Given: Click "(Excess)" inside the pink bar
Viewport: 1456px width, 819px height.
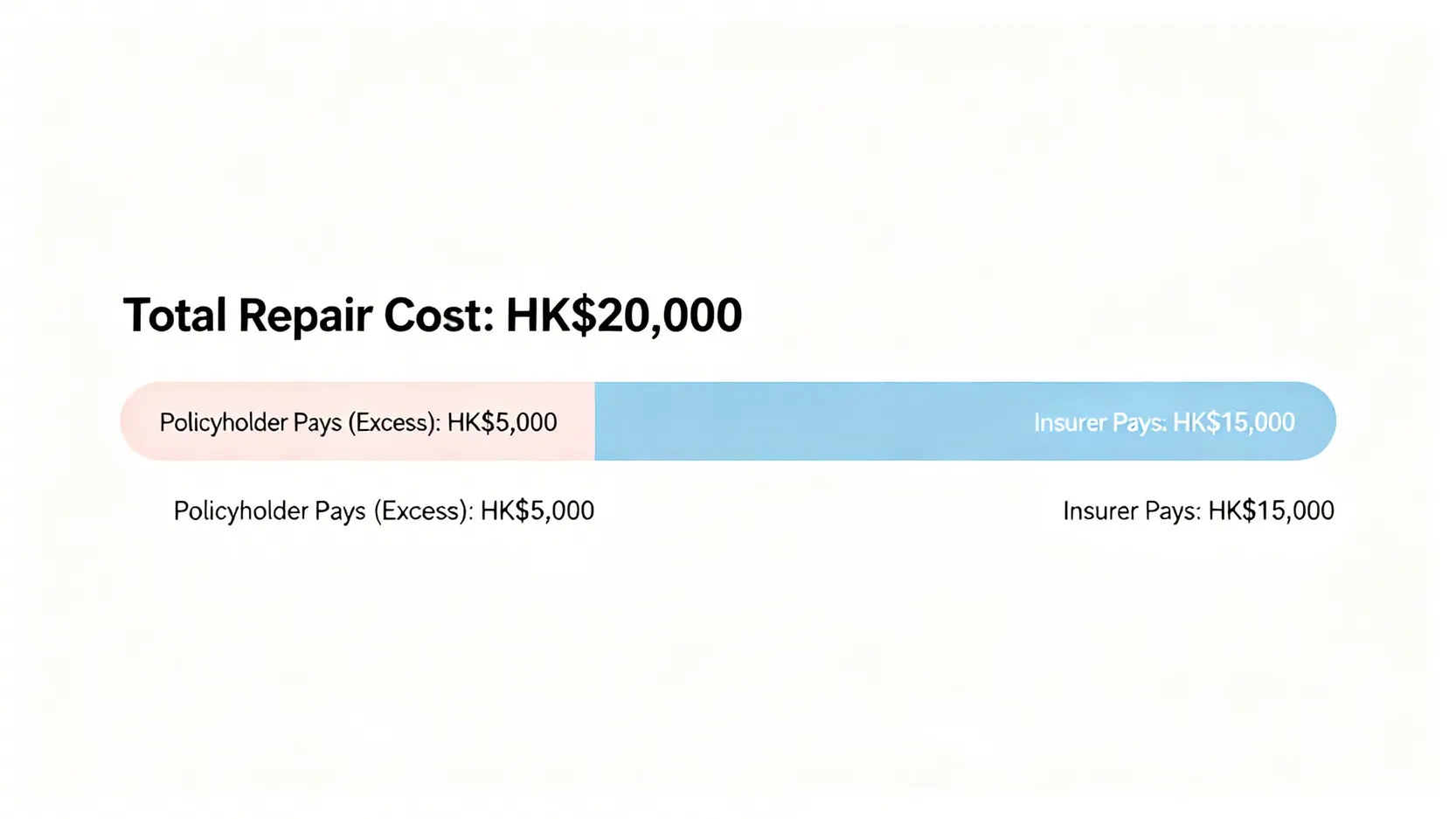Looking at the screenshot, I should click(x=393, y=423).
